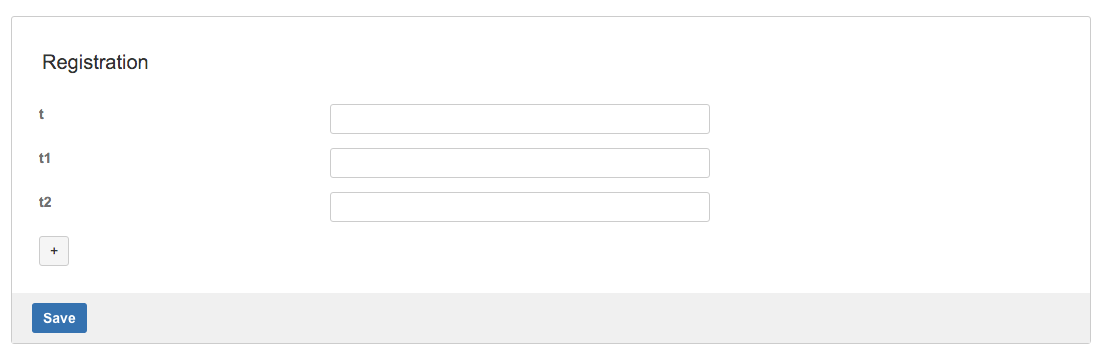
Task: Save the Registration form
Action: (x=59, y=318)
